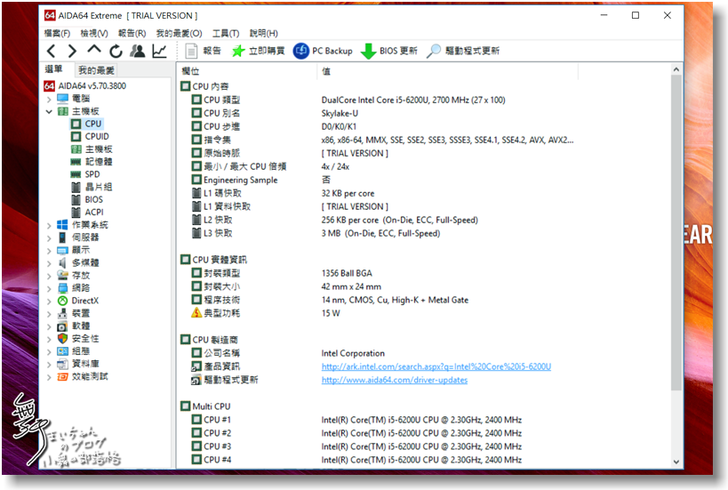
Task: Expand the 電腦 tree node
Action: [50, 99]
